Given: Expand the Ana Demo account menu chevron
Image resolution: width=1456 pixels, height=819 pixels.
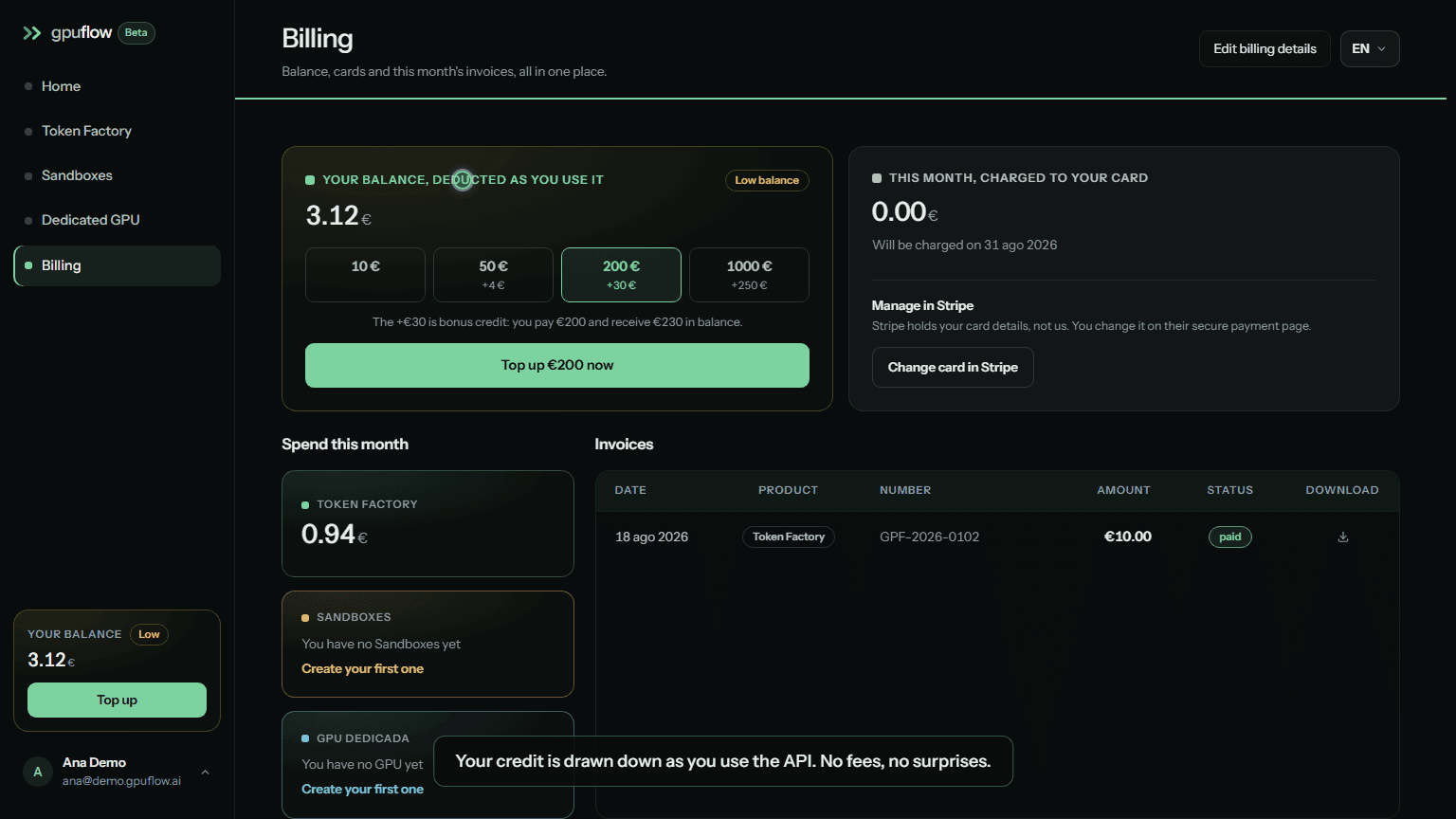Looking at the screenshot, I should [205, 773].
